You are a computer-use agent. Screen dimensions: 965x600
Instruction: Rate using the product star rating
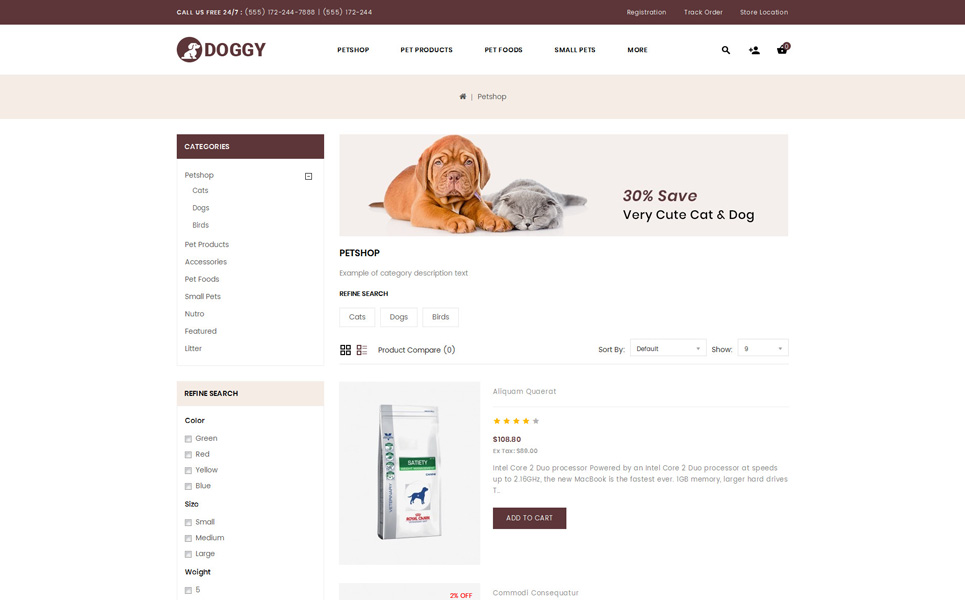516,421
